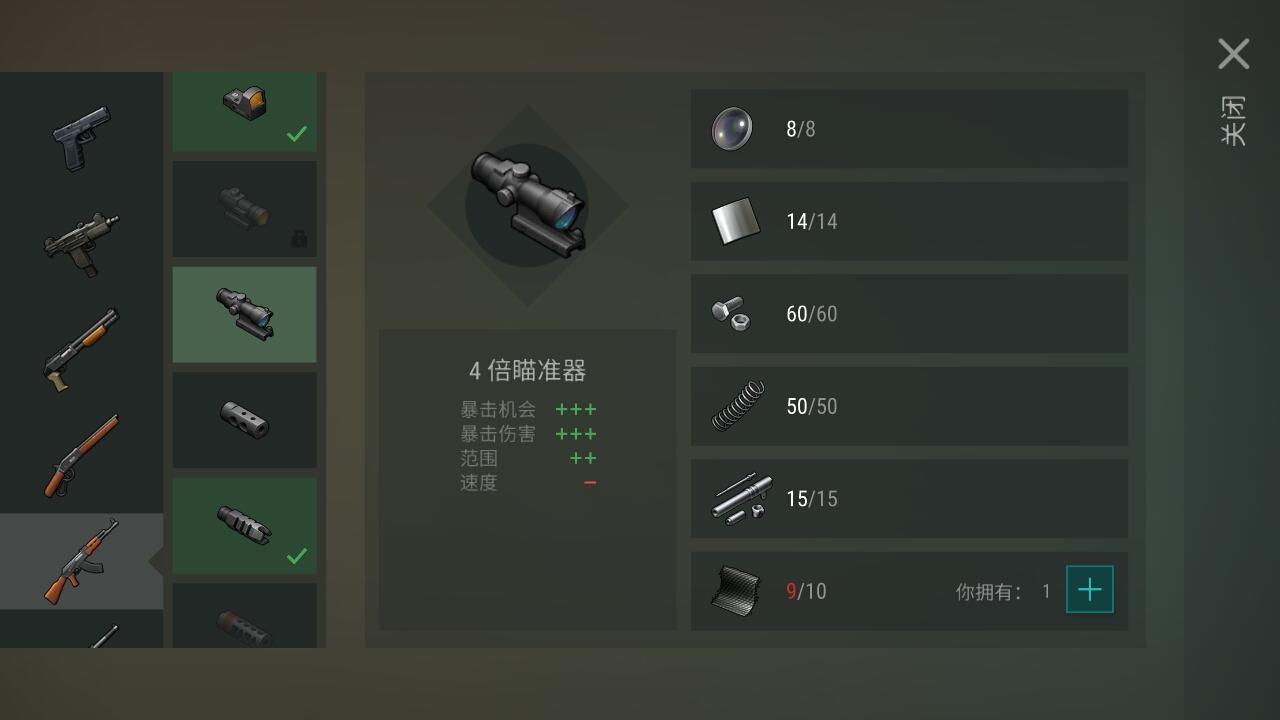Select the unequipped muzzle brake mod
The width and height of the screenshot is (1280, 720).
tap(244, 420)
